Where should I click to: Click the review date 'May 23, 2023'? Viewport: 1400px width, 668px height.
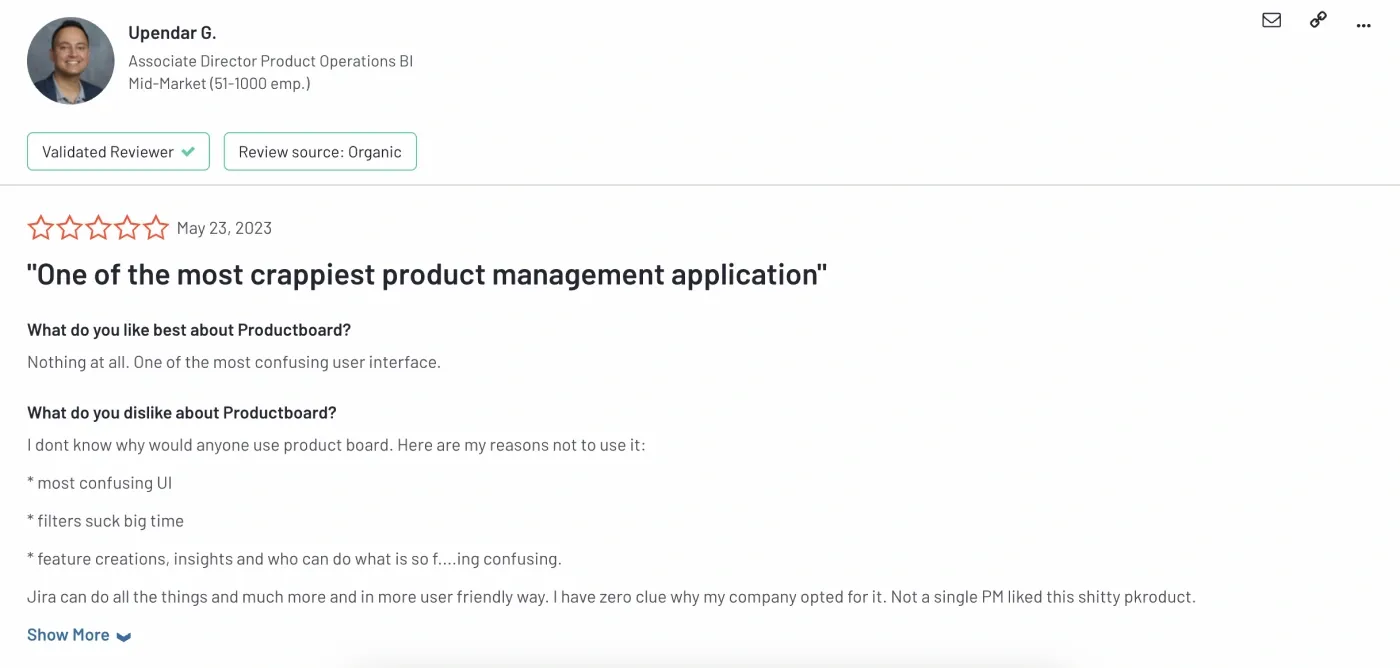[224, 227]
